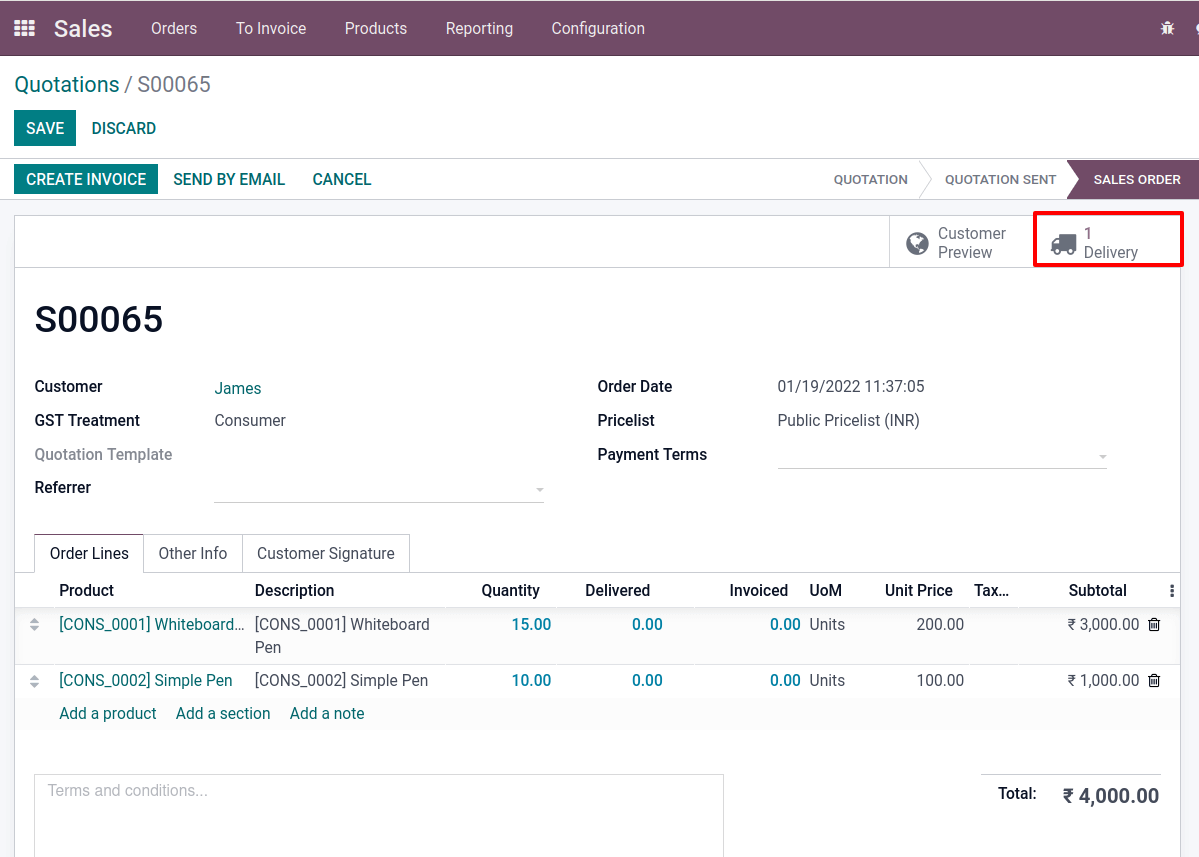The image size is (1199, 857).
Task: Click unit price 200.00
Action: point(940,625)
